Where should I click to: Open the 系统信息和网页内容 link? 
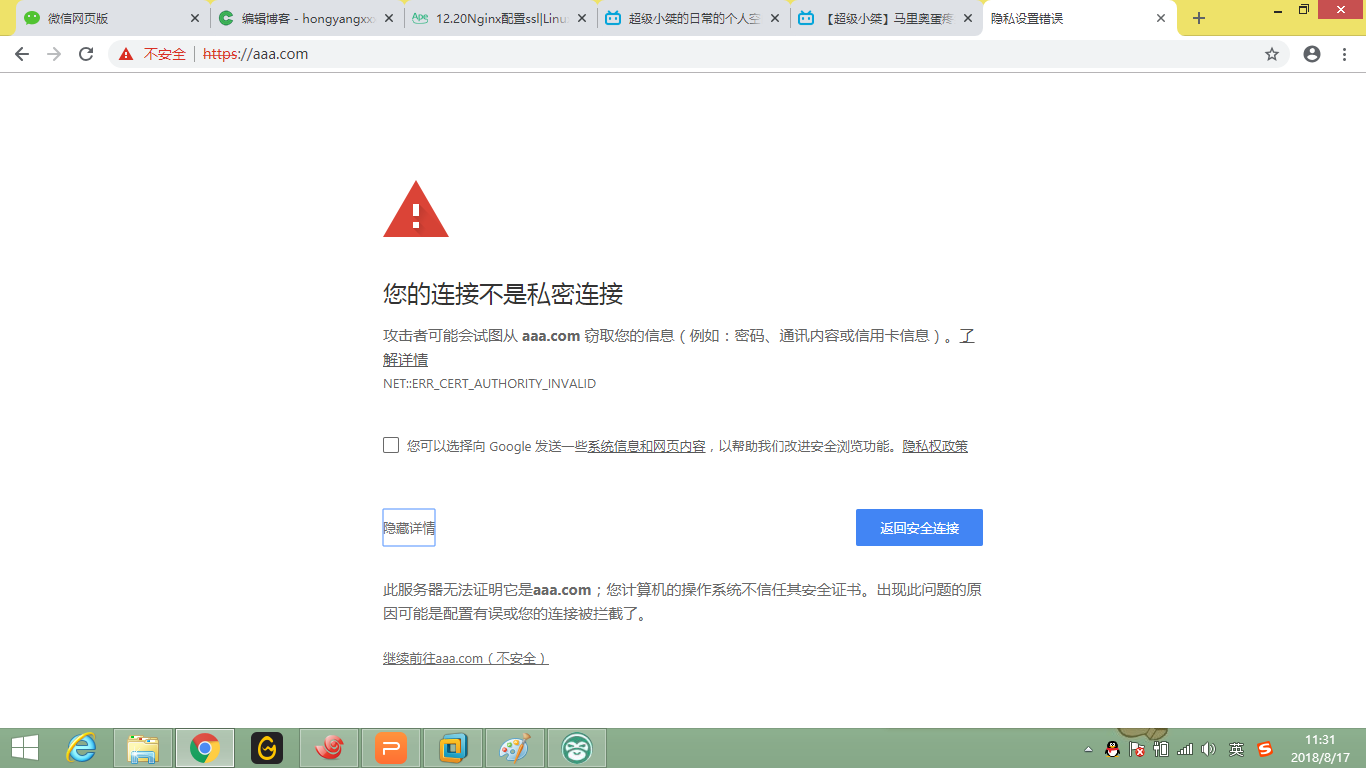646,446
